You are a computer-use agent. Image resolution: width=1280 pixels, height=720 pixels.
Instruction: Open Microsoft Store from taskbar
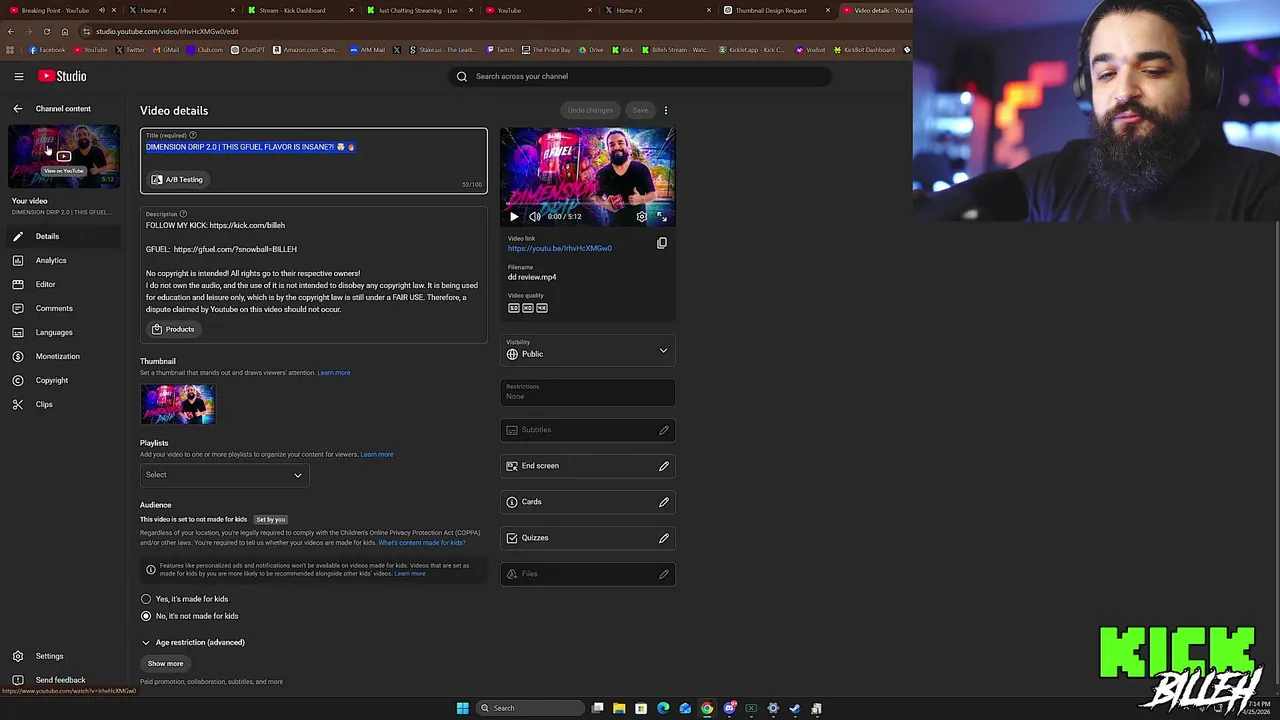[641, 708]
